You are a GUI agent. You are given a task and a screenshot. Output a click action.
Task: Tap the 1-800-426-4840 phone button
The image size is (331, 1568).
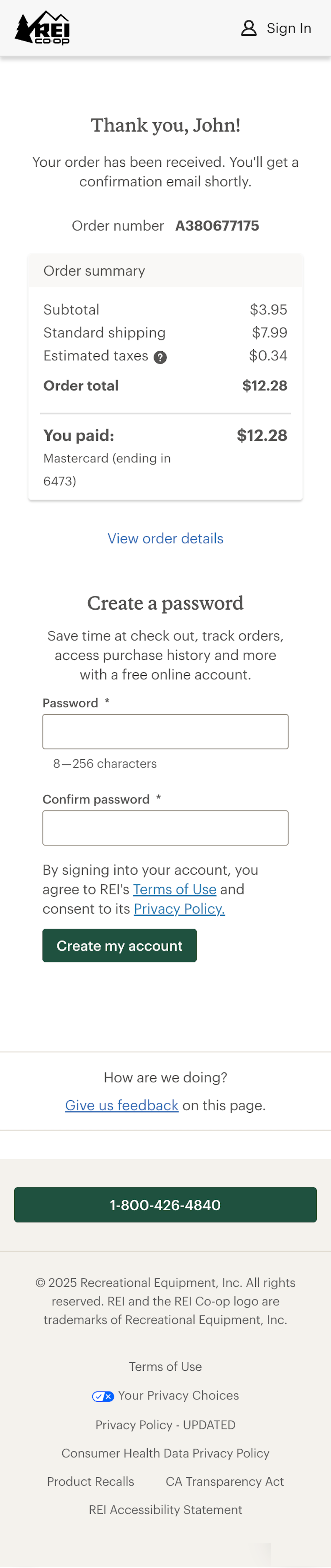[165, 1205]
